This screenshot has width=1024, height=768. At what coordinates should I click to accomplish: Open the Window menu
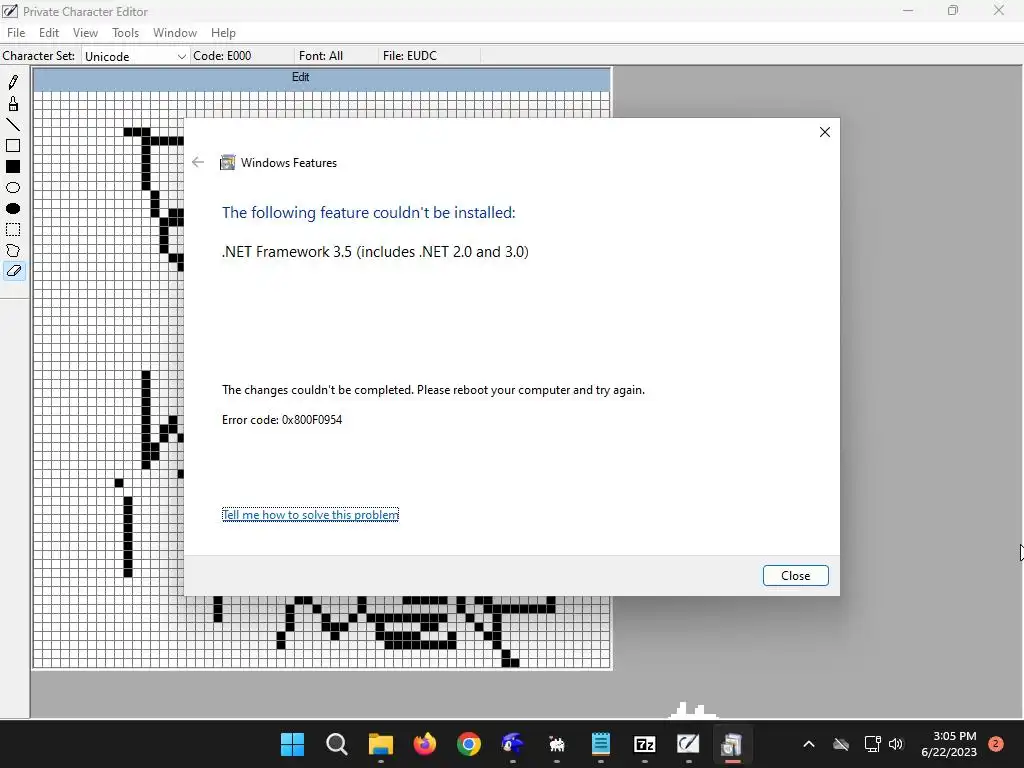point(175,33)
